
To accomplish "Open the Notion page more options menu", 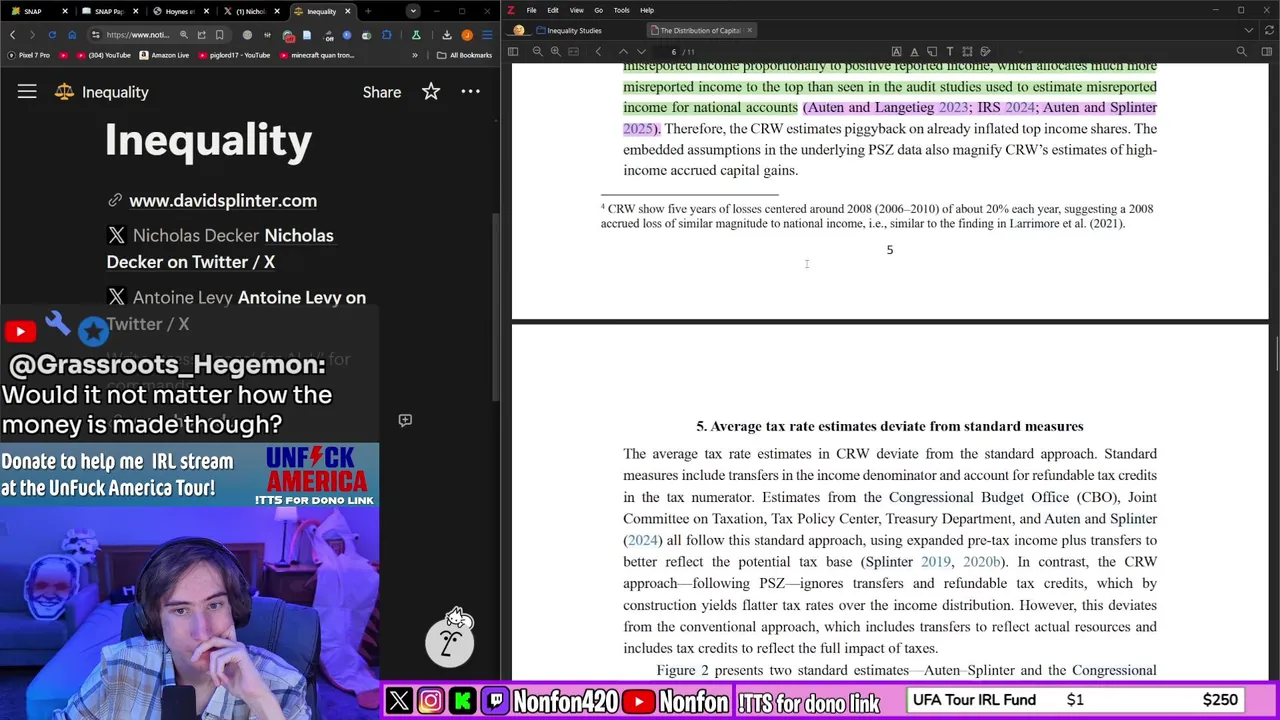I will coord(470,92).
